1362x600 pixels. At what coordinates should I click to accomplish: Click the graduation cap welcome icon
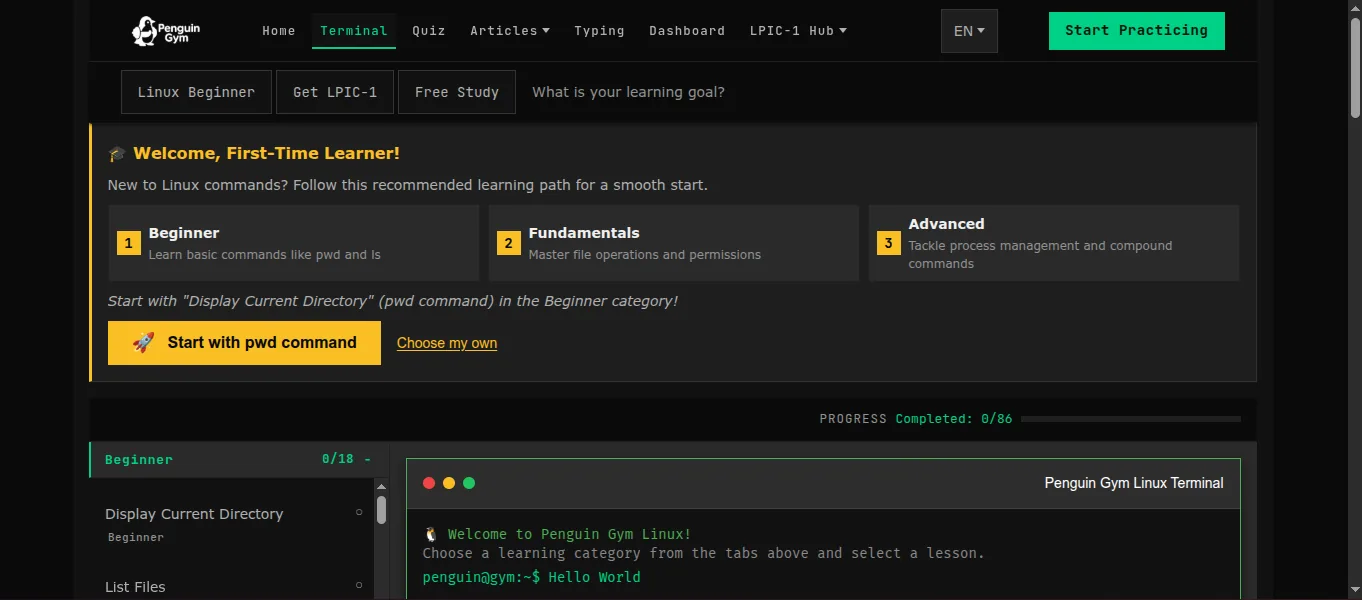click(x=117, y=154)
